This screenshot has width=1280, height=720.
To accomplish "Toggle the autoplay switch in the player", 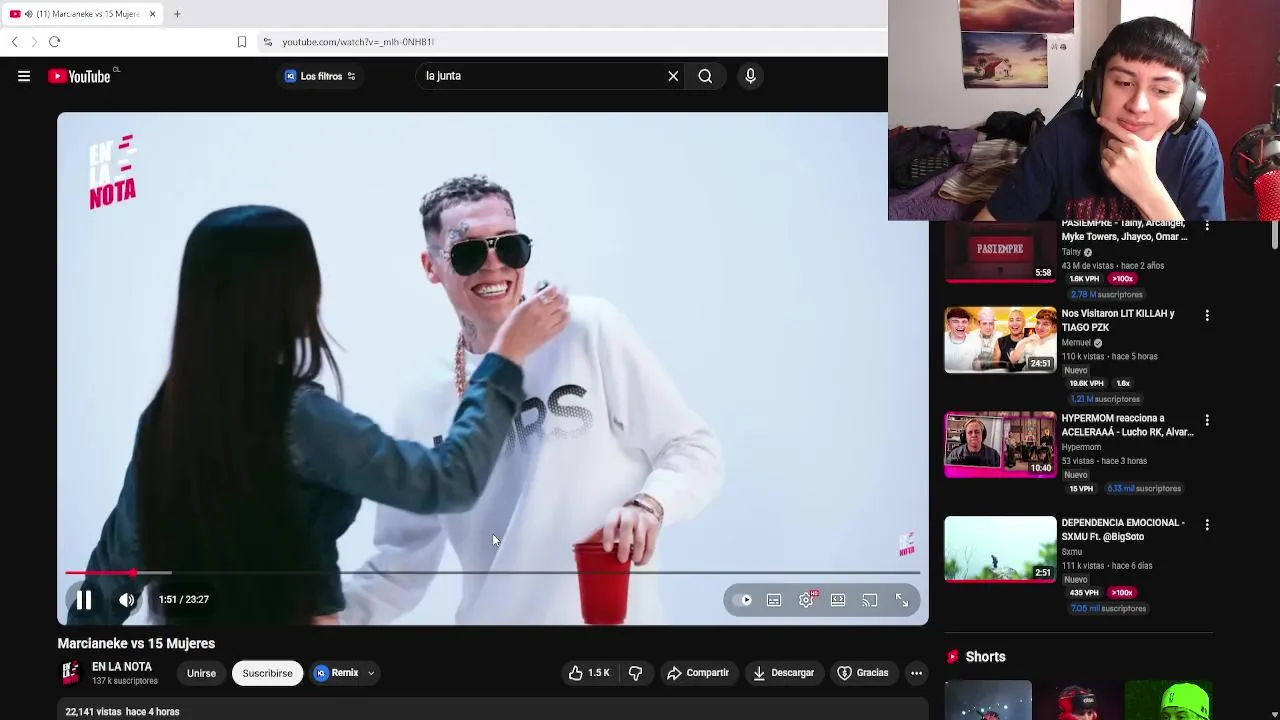I will pos(742,600).
